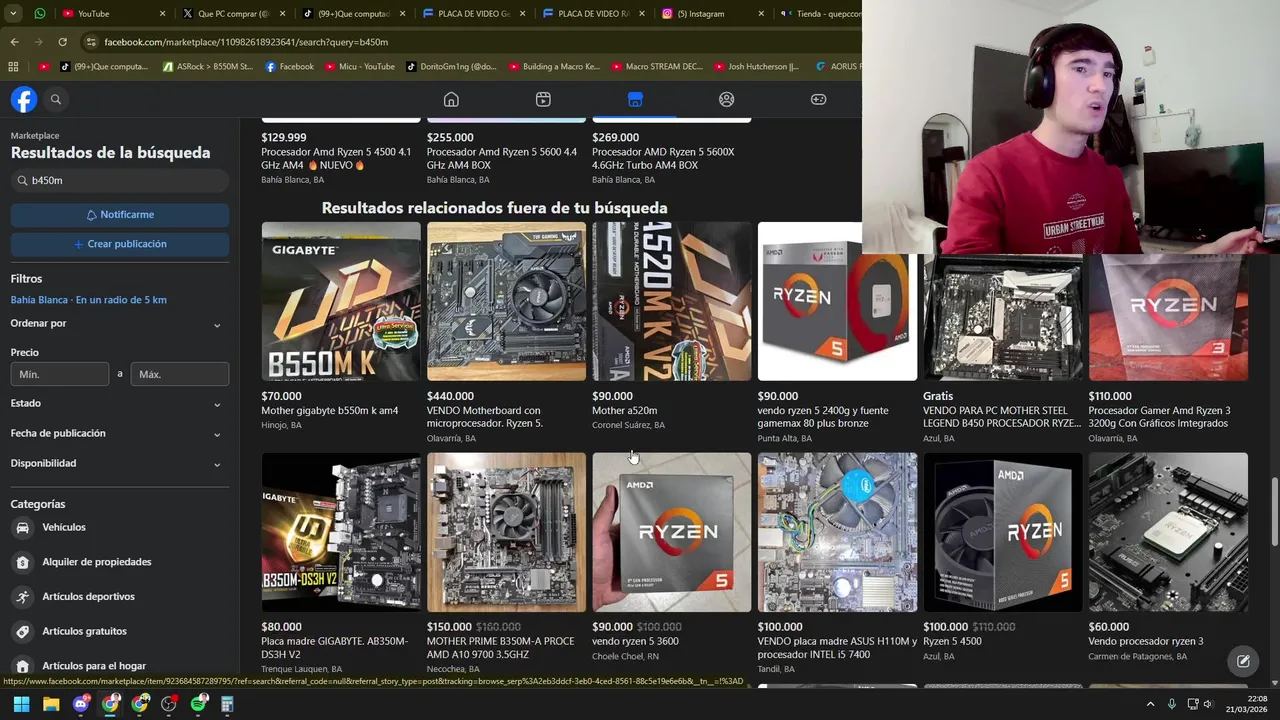The image size is (1280, 720).
Task: Open the pinned WhatsApp tab
Action: click(39, 13)
